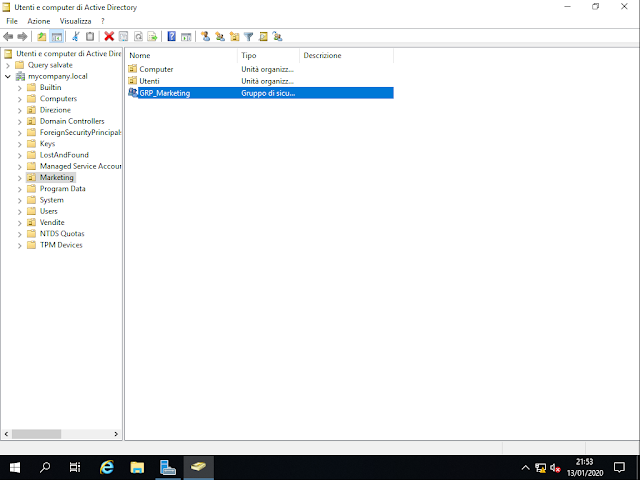Open the ? help menu
640x480 pixels.
103,21
